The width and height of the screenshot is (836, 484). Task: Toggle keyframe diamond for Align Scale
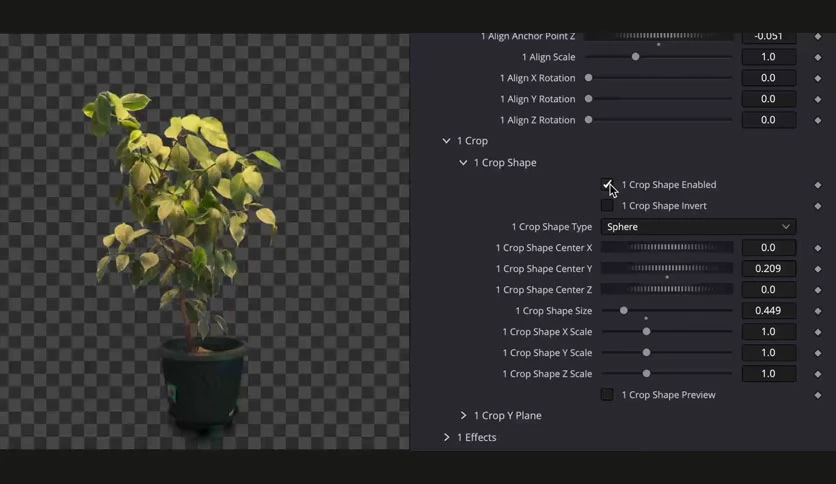click(x=817, y=57)
